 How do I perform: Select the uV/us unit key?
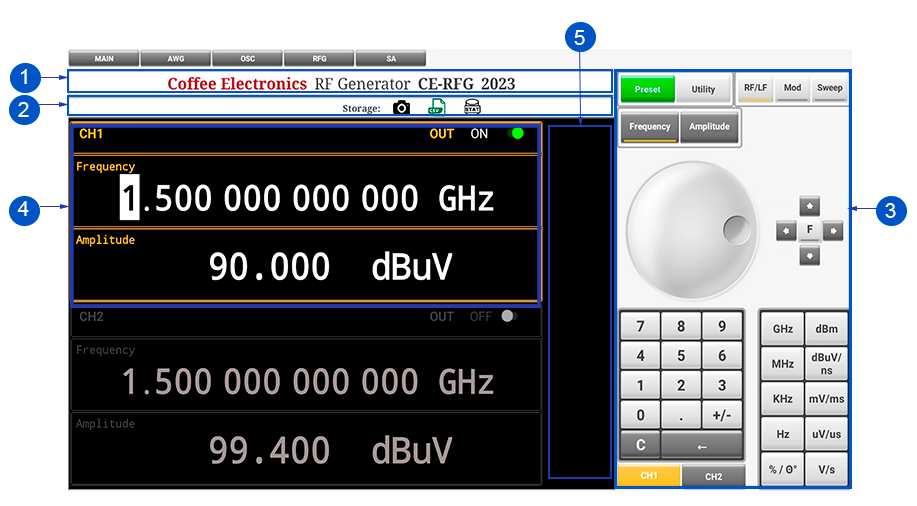tap(826, 434)
